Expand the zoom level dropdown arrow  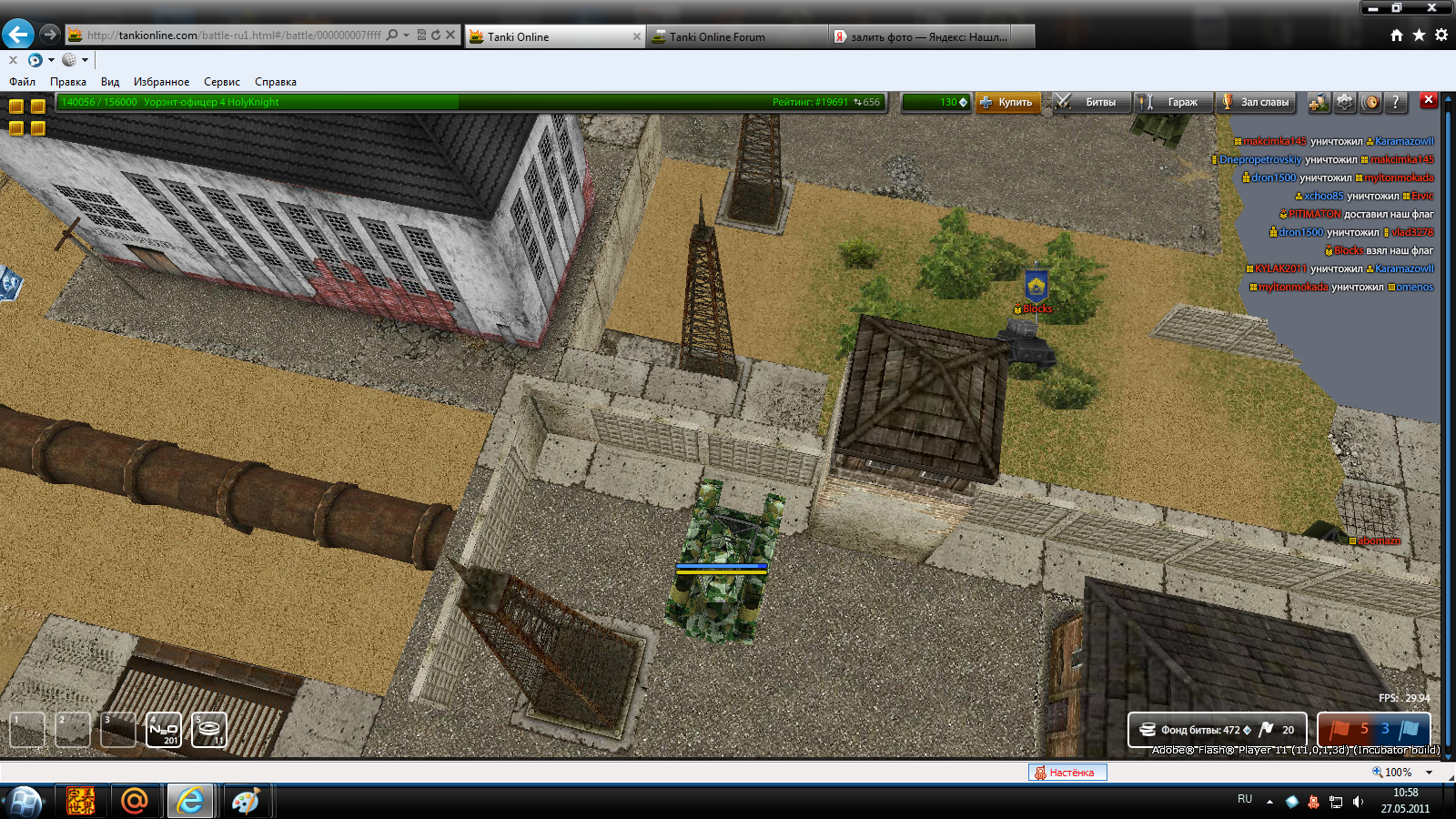pyautogui.click(x=1430, y=773)
